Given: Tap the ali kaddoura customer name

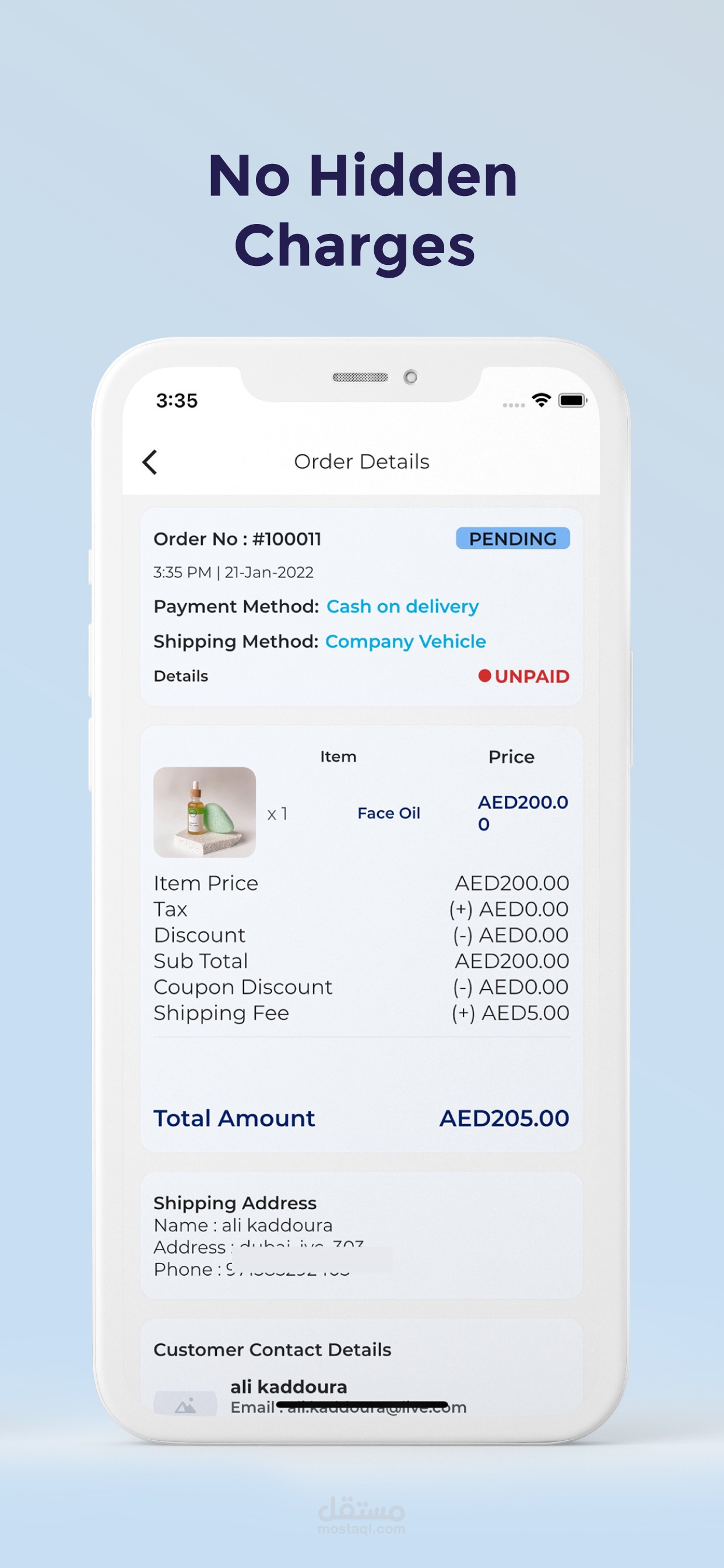Looking at the screenshot, I should [289, 1387].
